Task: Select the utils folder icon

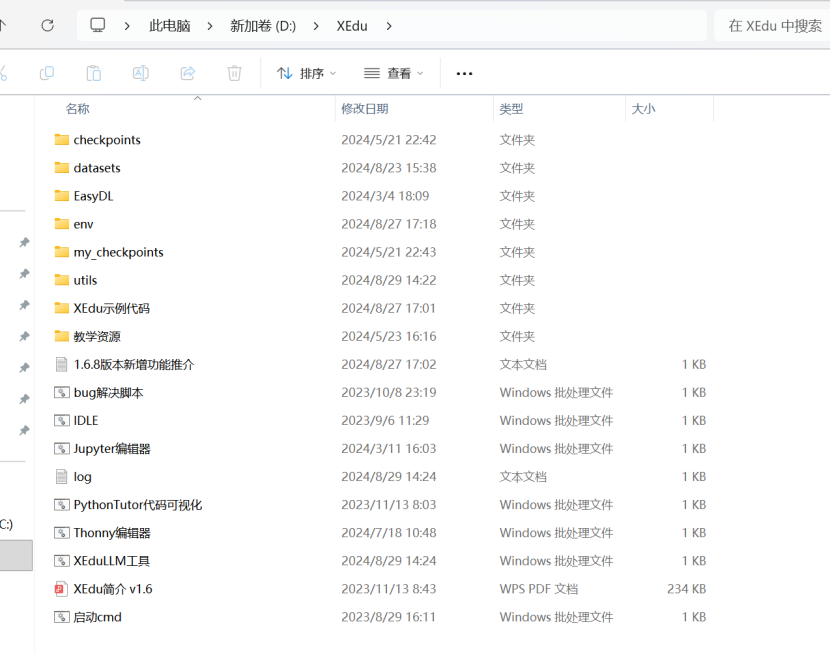Action: pos(61,280)
